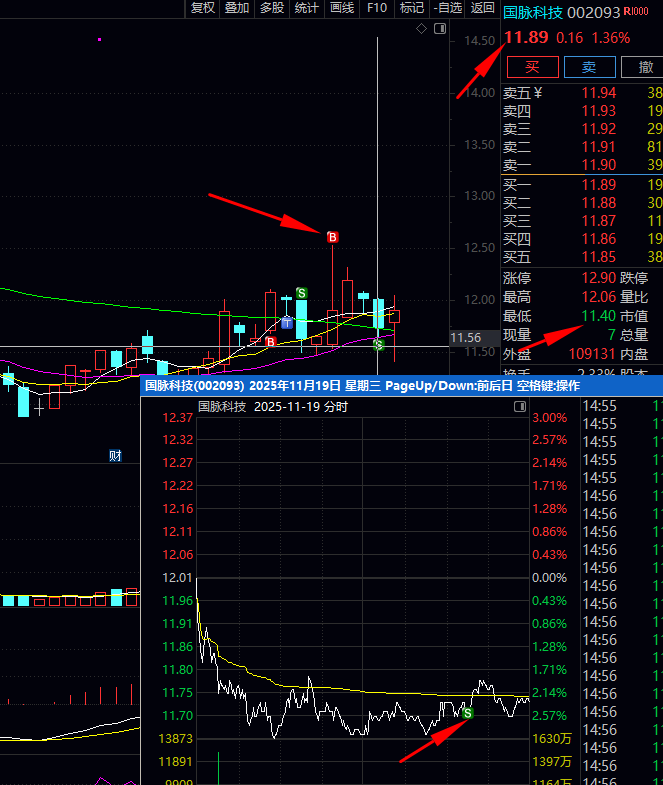
Task: Click the green S marker on crosshair line
Action: pos(379,344)
